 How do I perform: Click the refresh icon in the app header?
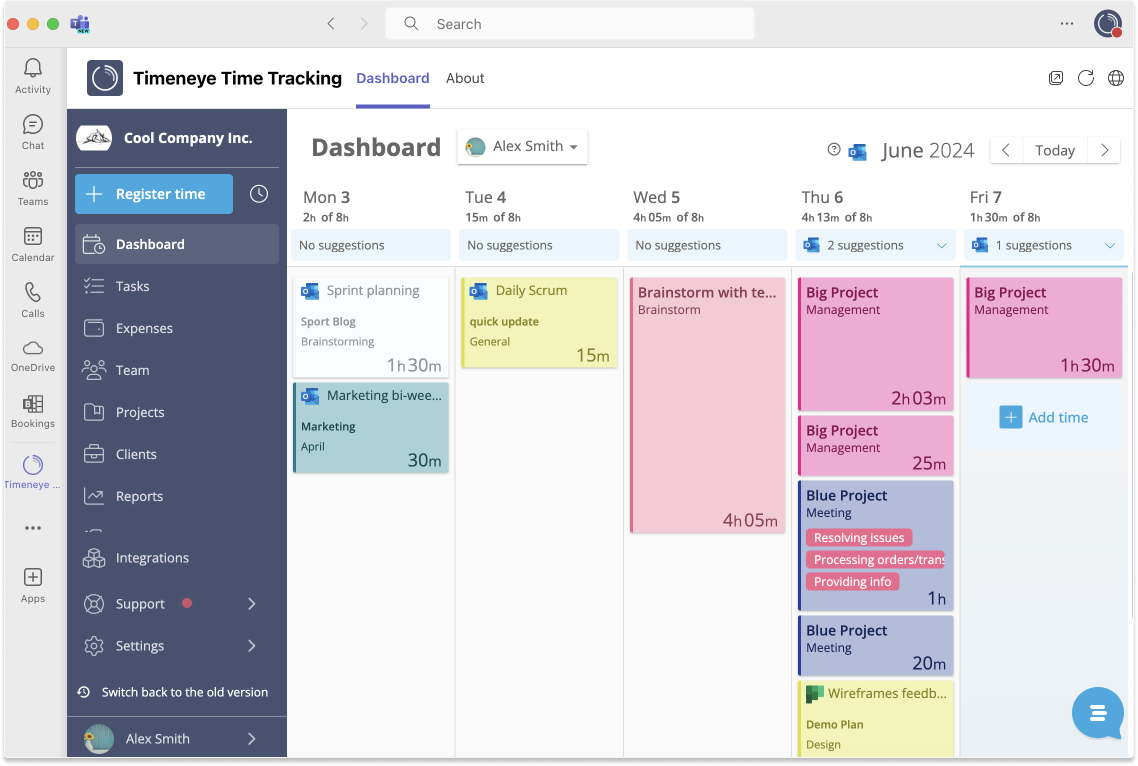(1086, 77)
